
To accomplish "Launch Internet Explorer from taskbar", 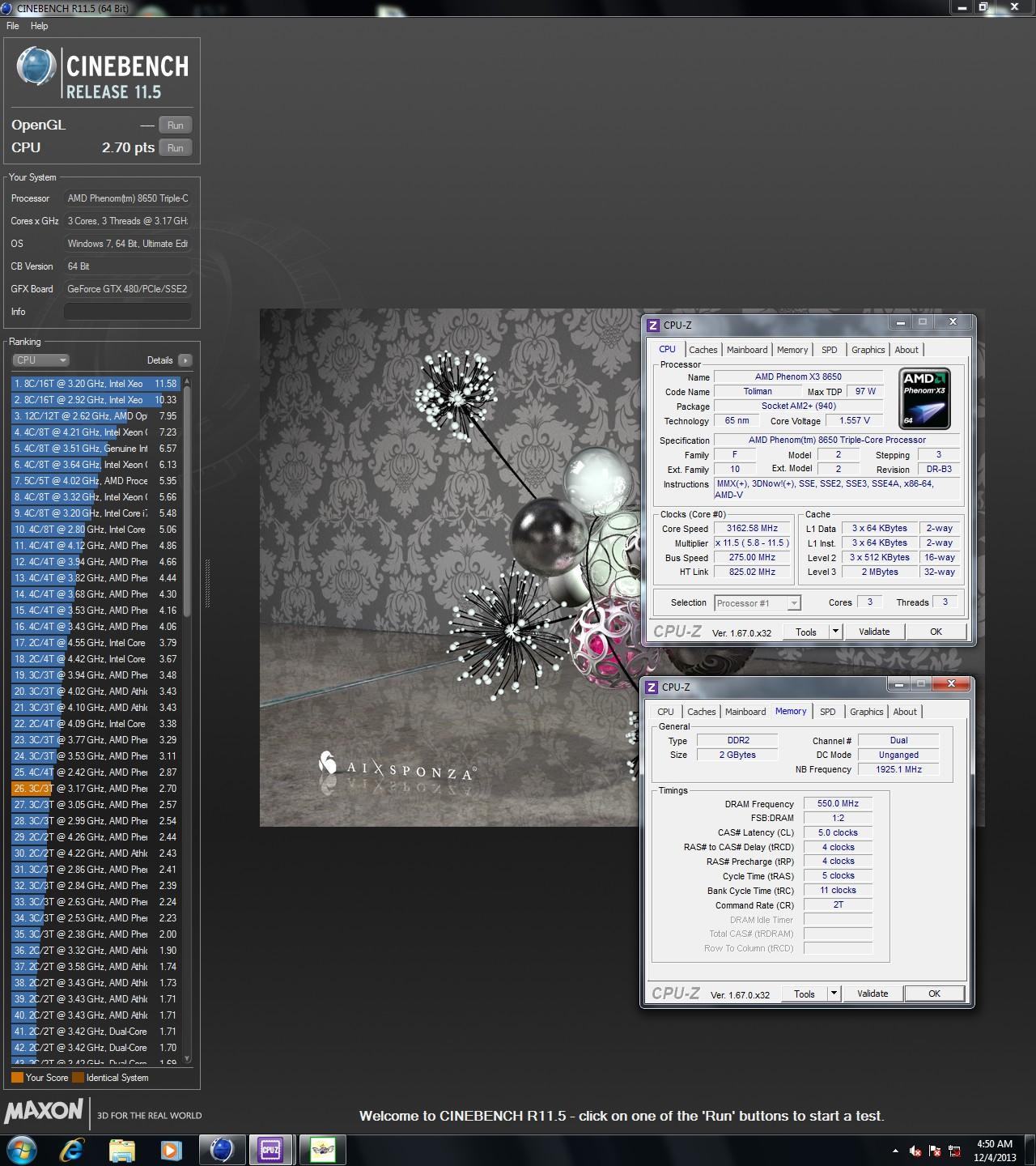I will point(72,1150).
